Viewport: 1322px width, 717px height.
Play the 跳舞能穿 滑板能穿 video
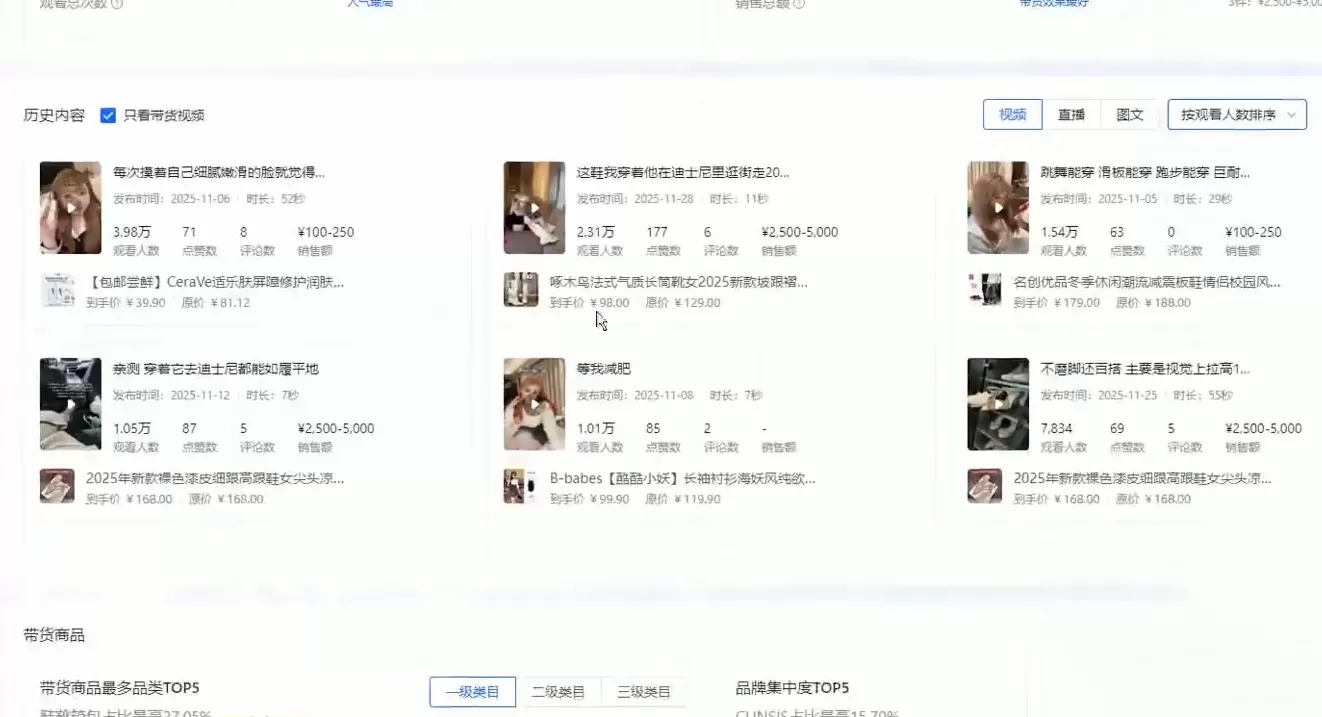click(x=997, y=206)
